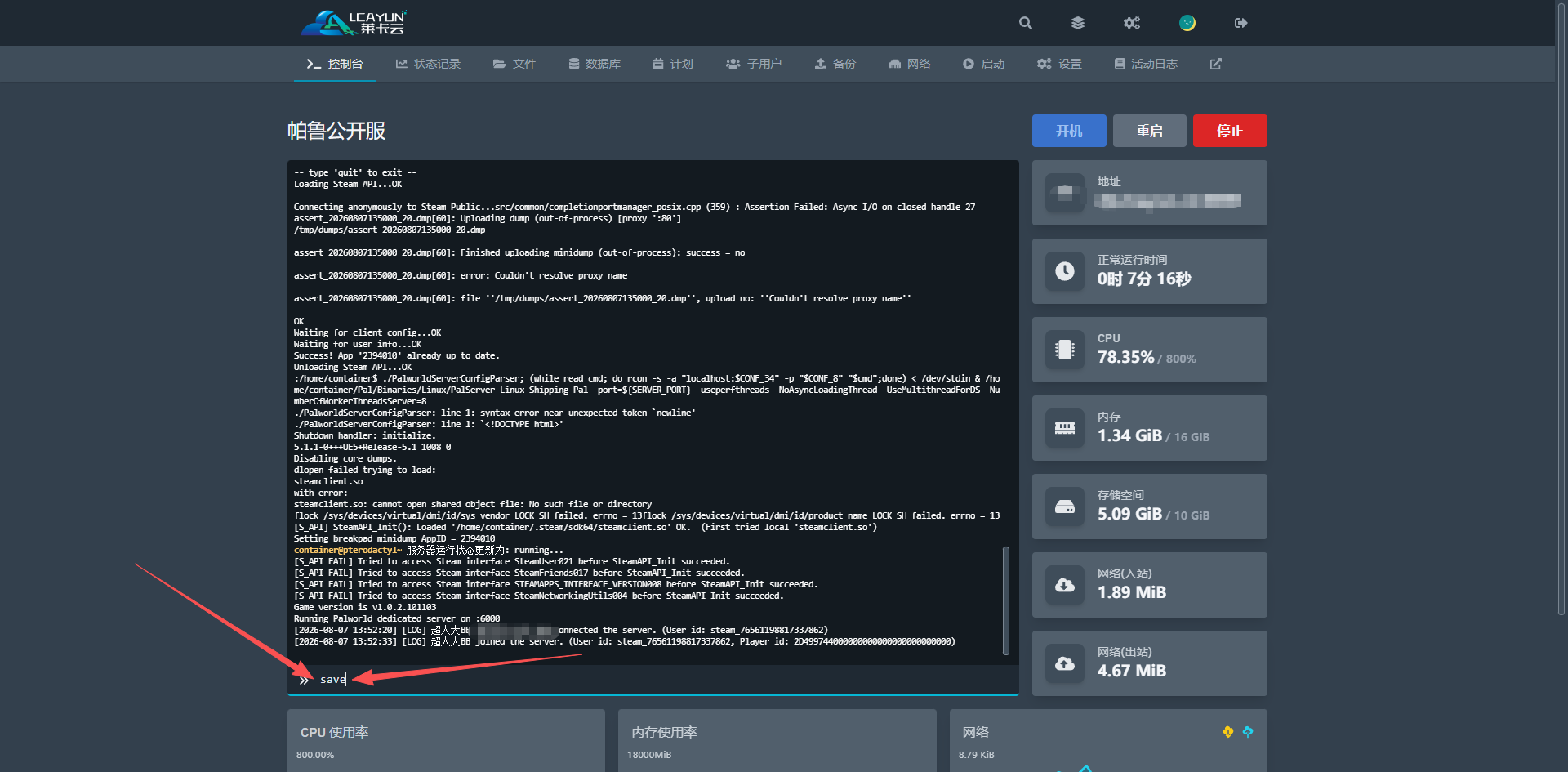Viewport: 1568px width, 772px height.
Task: Open admin settings gears icon in header
Action: 1132,23
